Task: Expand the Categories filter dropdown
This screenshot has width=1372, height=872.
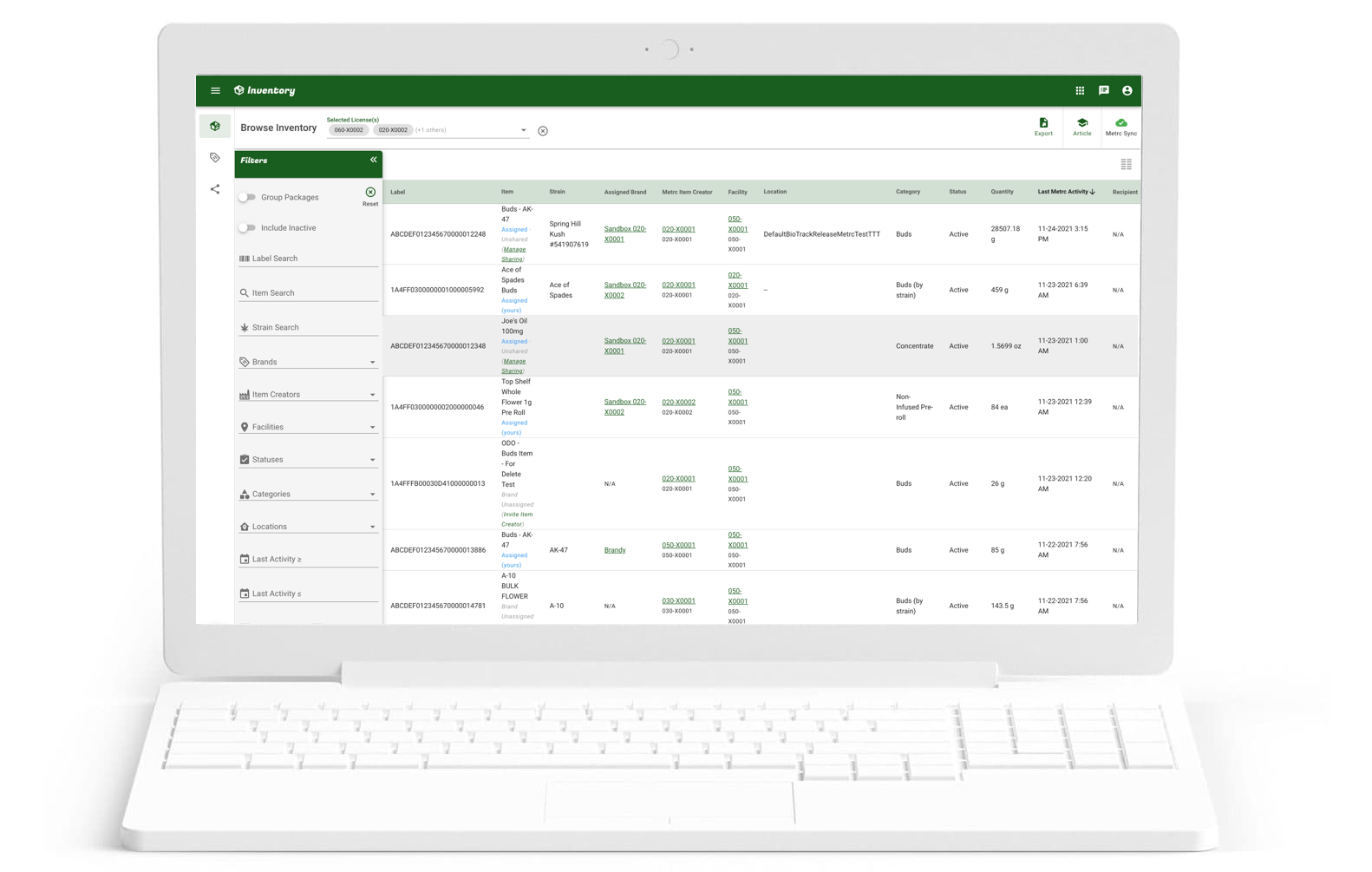Action: pyautogui.click(x=309, y=494)
